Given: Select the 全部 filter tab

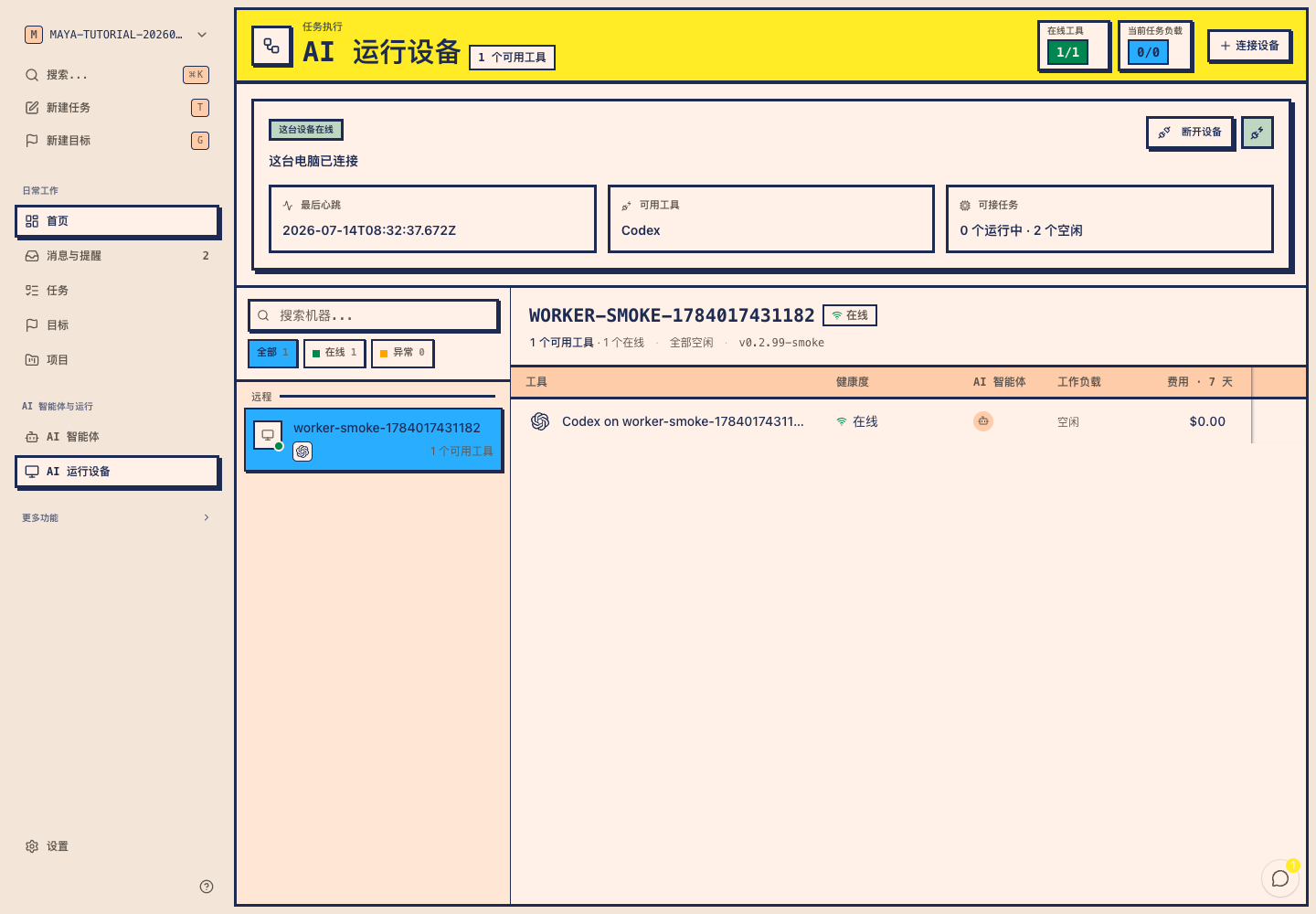Looking at the screenshot, I should click(272, 353).
